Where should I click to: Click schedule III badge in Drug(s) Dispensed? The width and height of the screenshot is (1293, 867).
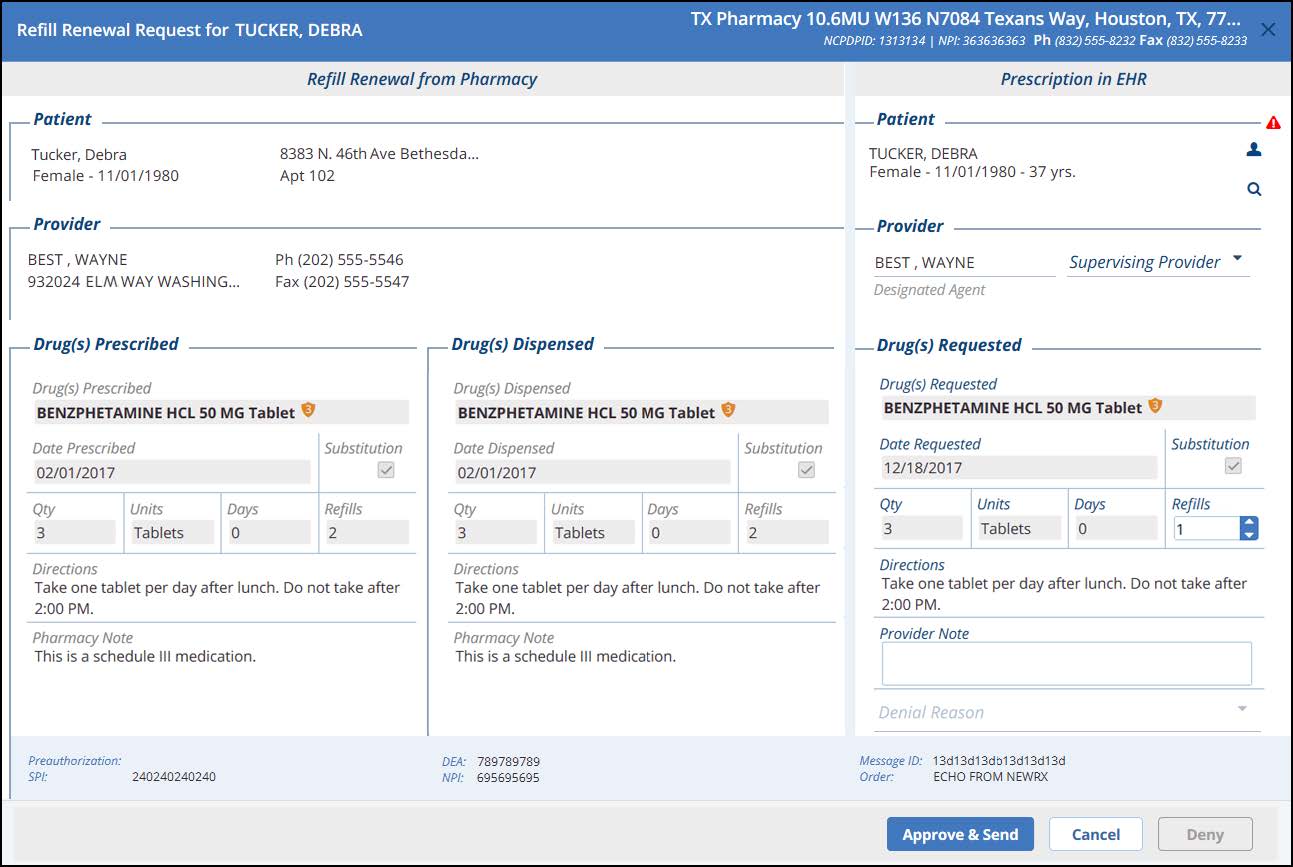[728, 411]
